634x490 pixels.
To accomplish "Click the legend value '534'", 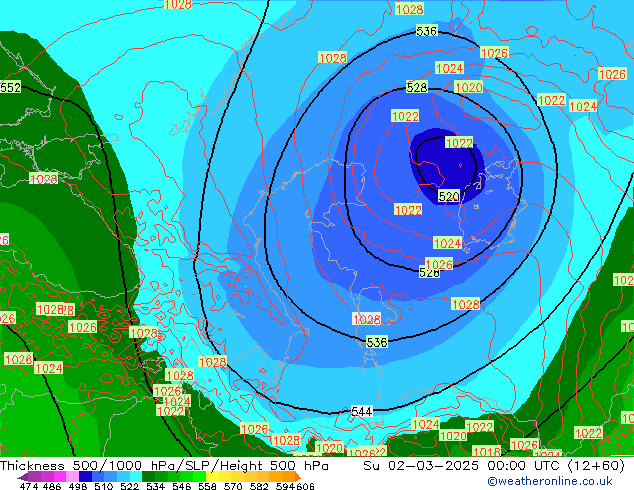I will [155, 486].
